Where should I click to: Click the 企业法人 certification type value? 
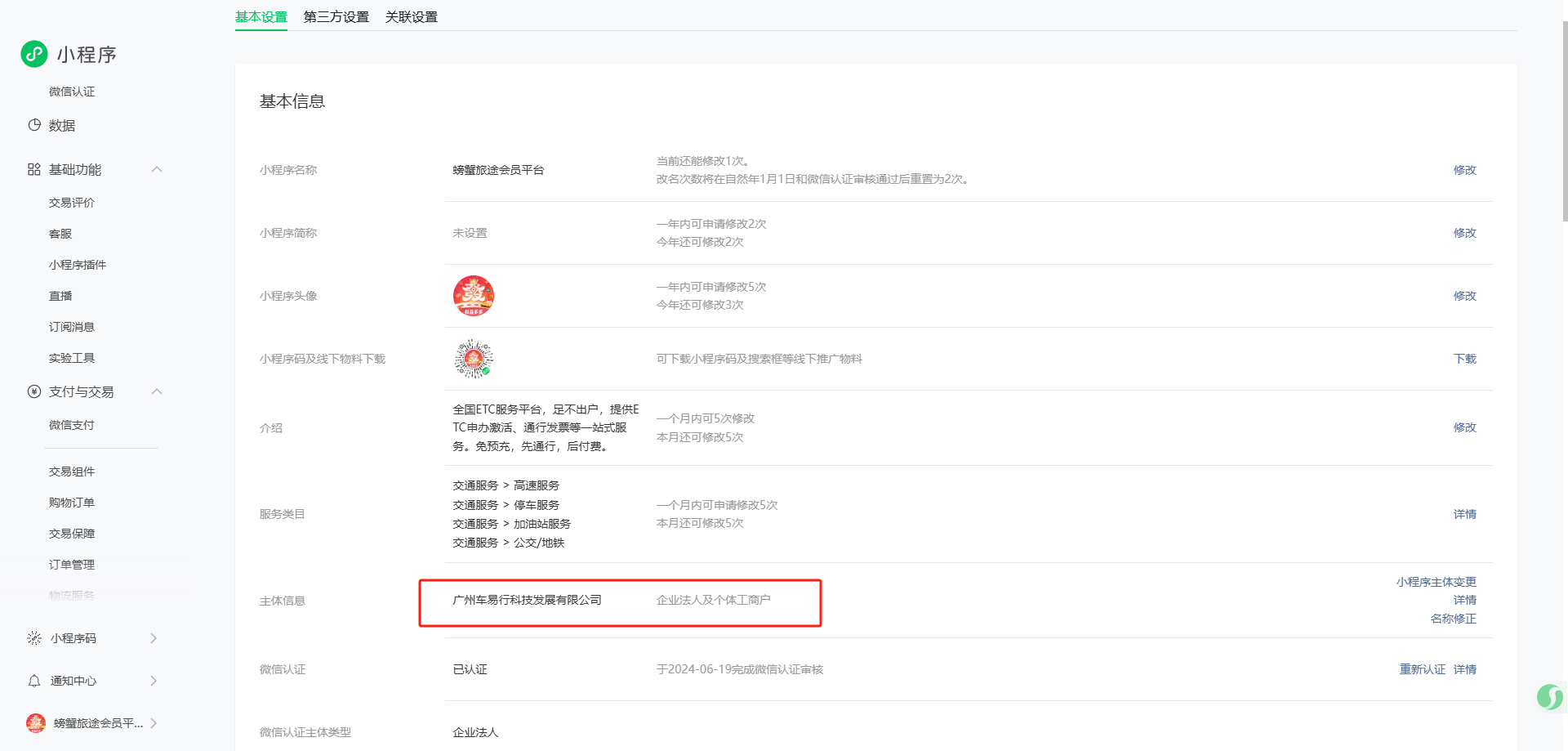[476, 732]
